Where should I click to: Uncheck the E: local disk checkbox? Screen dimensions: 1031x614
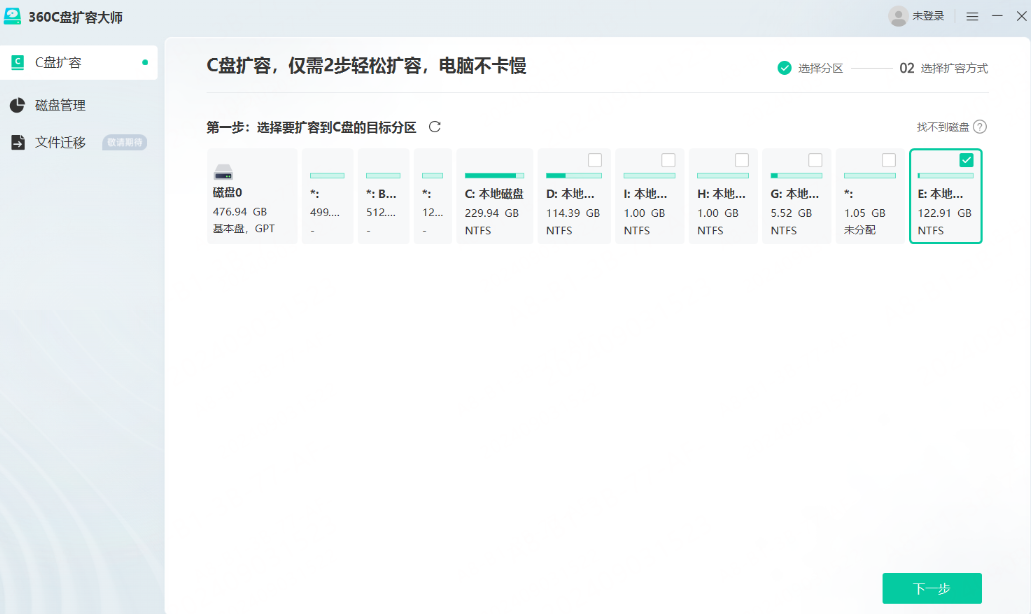coord(966,160)
